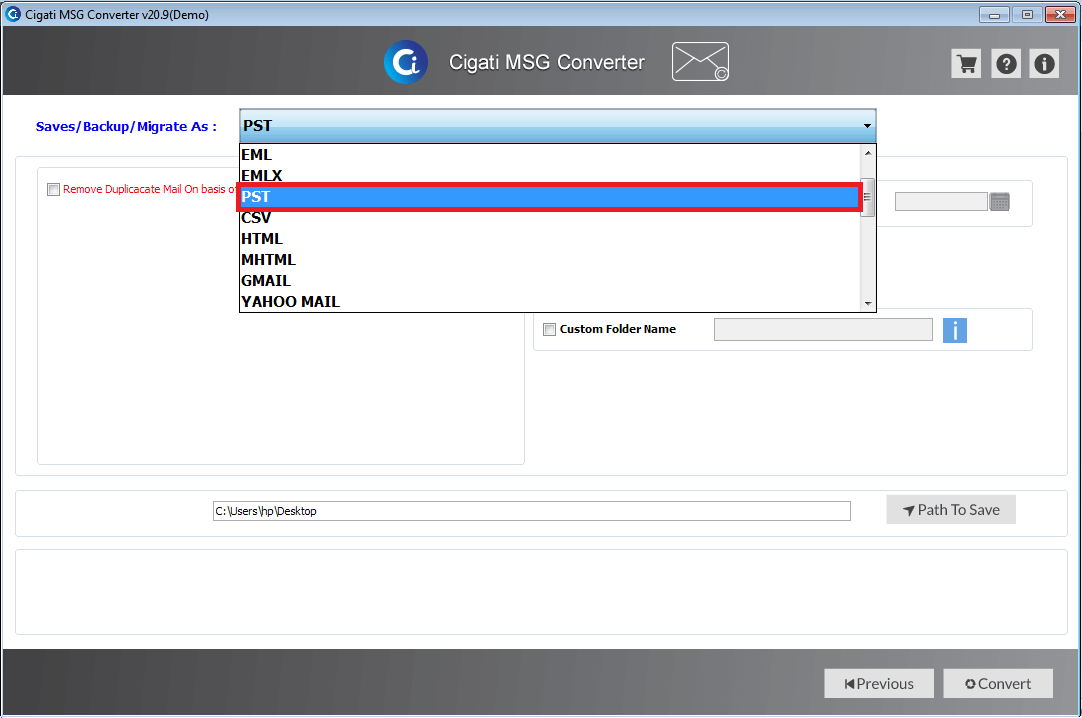Image resolution: width=1082 pixels, height=718 pixels.
Task: Click the envelope icon in the header
Action: click(x=700, y=61)
